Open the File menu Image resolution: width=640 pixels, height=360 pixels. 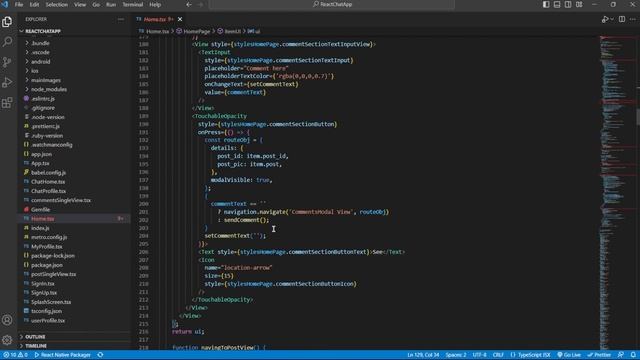pyautogui.click(x=19, y=4)
